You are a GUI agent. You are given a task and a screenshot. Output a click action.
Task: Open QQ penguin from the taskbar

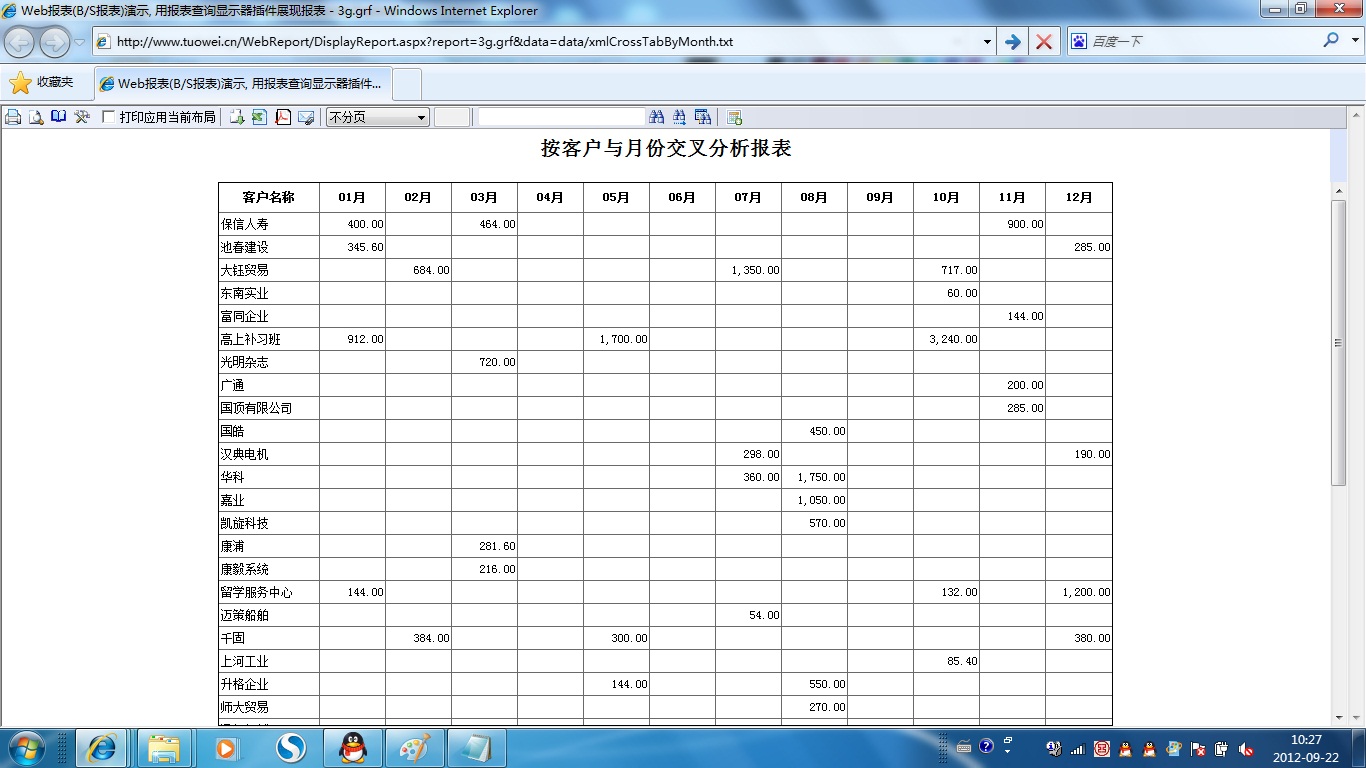coord(352,747)
